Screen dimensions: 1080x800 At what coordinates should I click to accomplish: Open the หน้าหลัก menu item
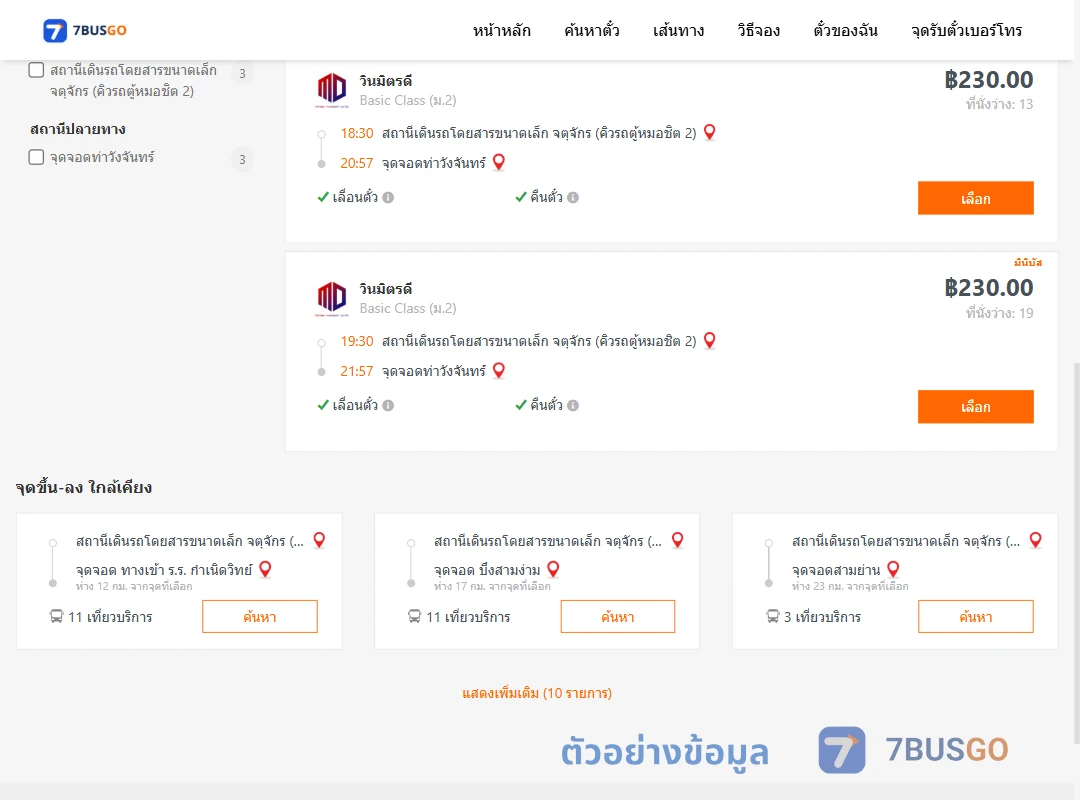click(501, 30)
